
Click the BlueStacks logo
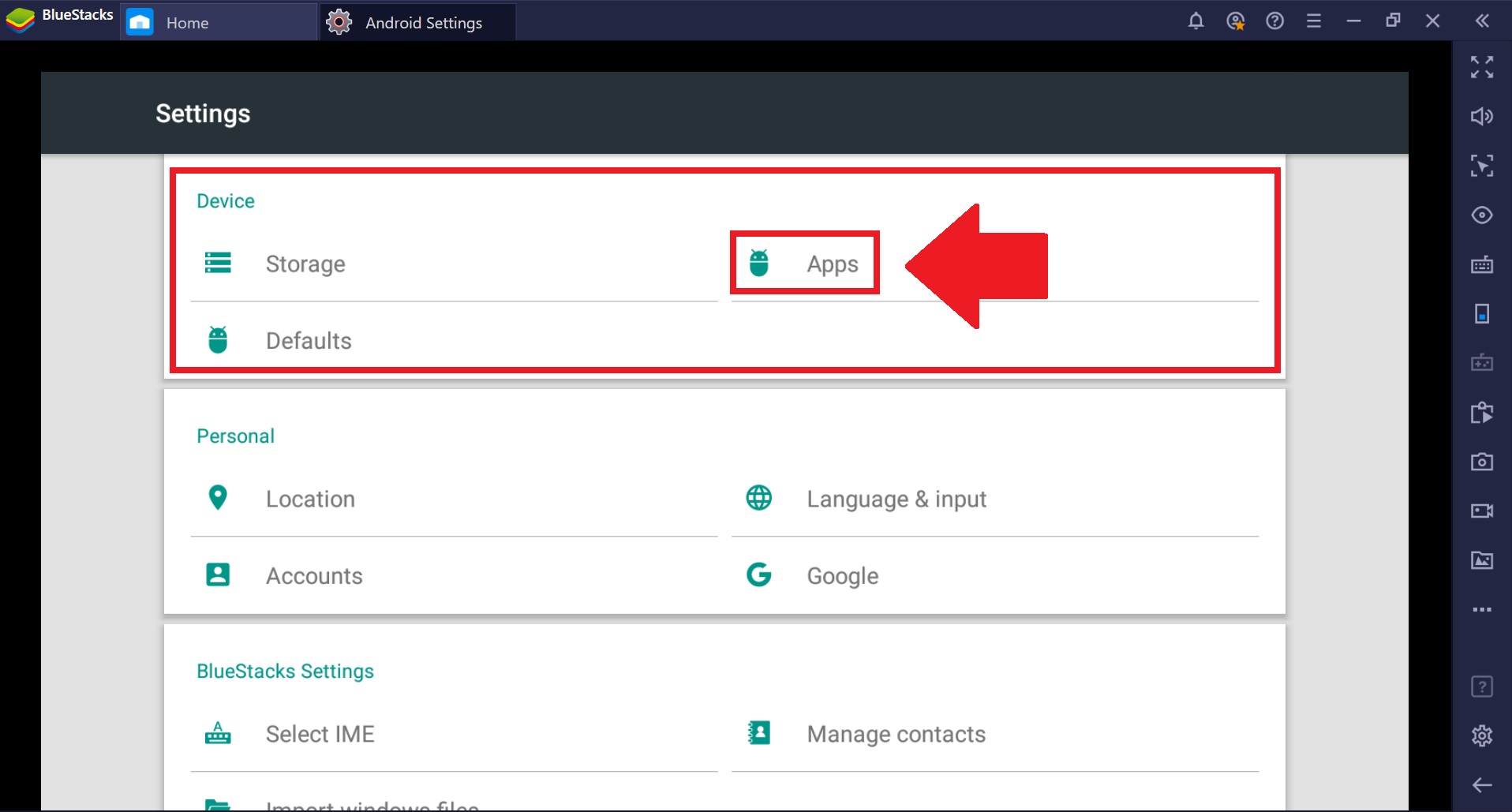(x=20, y=20)
